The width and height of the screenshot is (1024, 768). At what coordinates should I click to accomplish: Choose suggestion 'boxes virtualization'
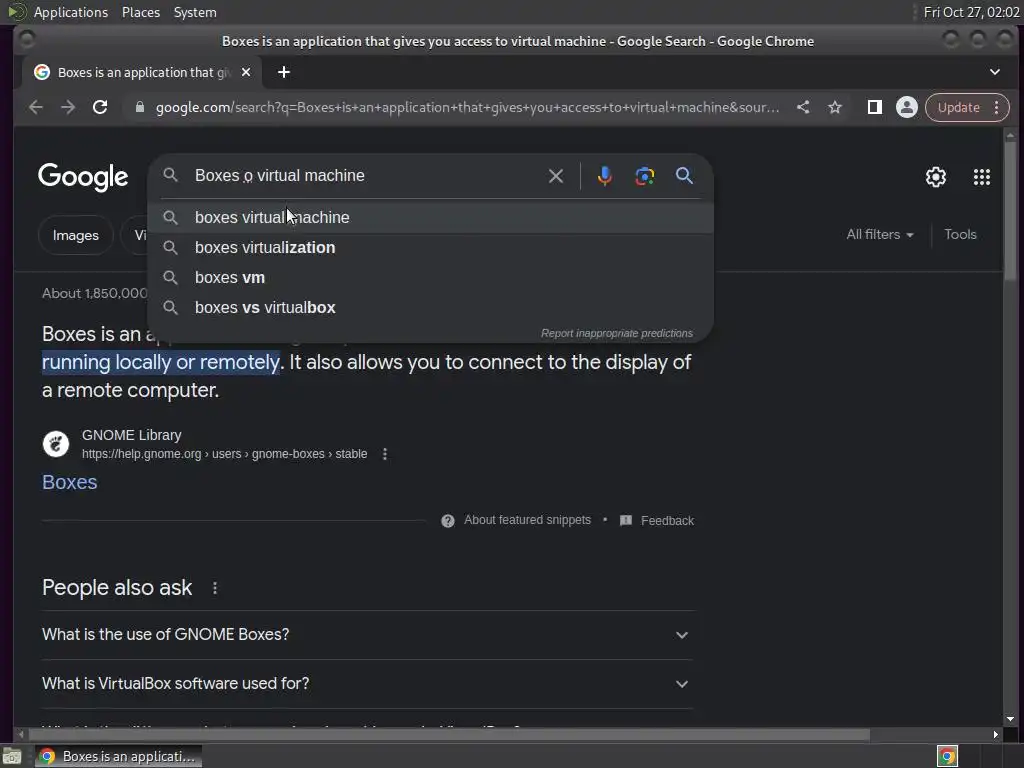pyautogui.click(x=431, y=248)
